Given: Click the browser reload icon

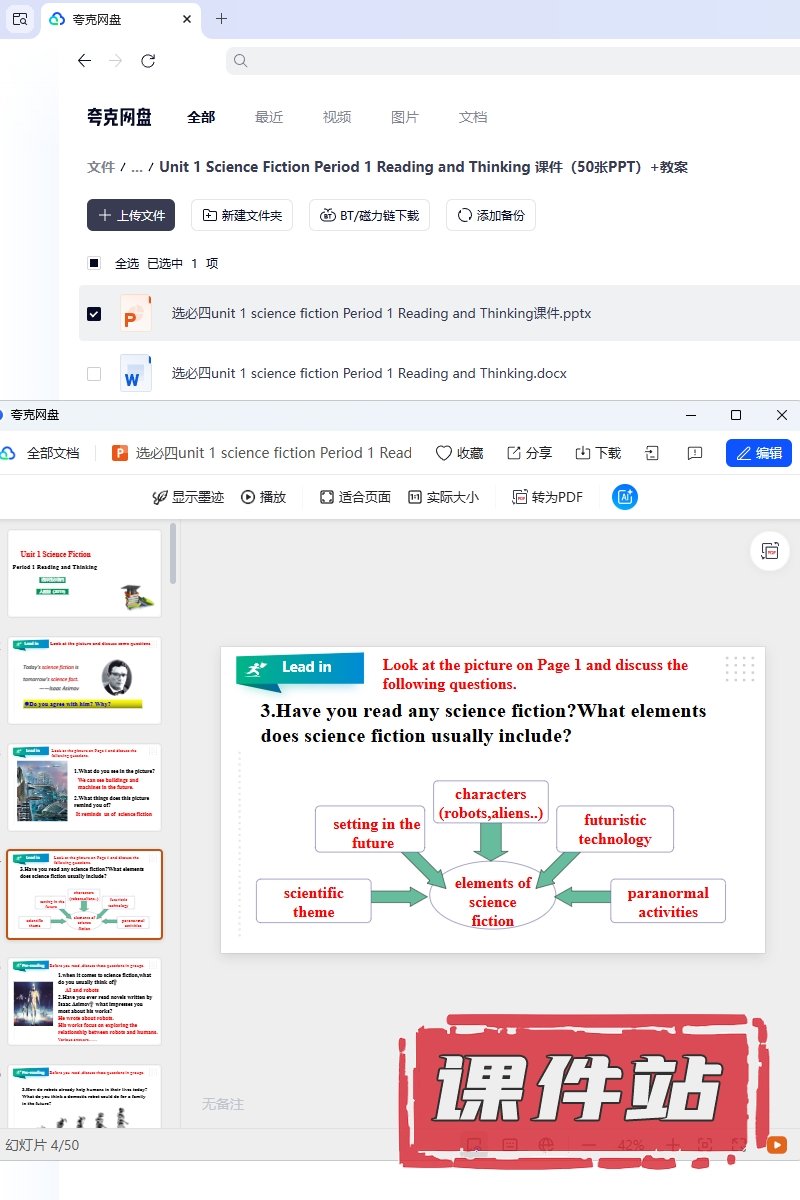Looking at the screenshot, I should pos(148,61).
